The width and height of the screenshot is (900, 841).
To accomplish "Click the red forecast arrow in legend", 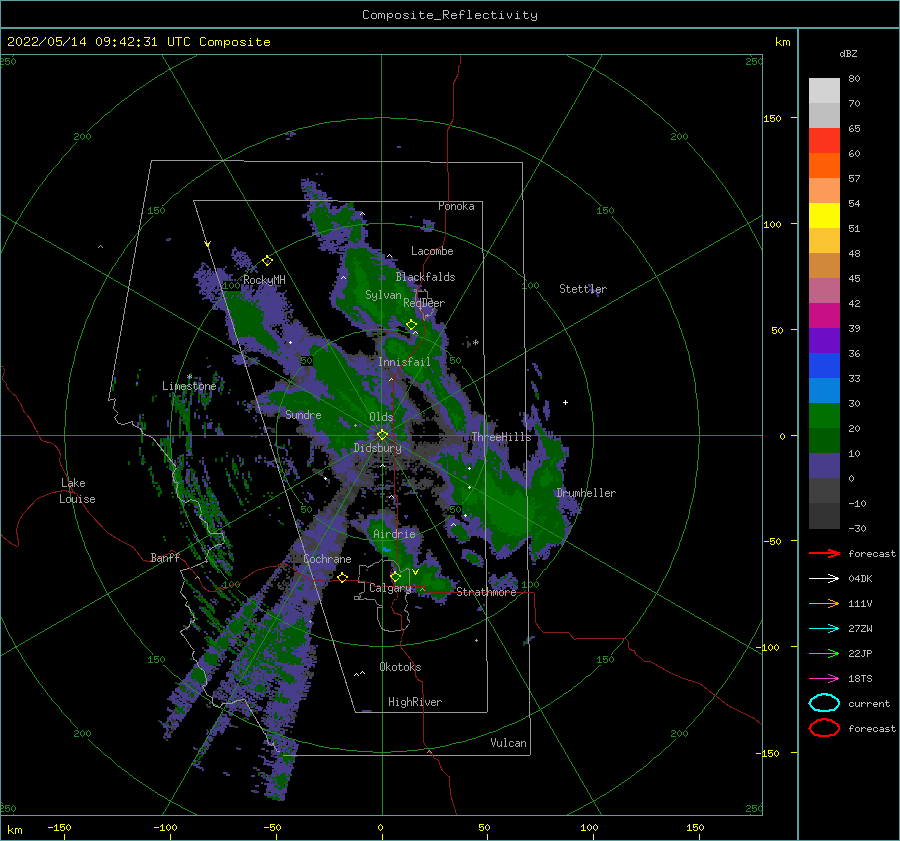I will pos(824,553).
